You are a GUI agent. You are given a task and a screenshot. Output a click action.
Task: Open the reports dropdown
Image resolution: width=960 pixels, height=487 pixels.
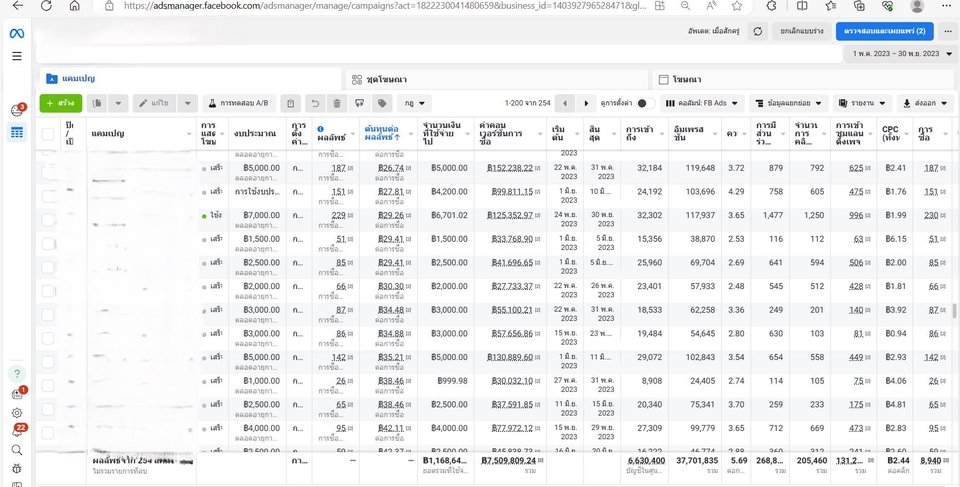click(x=863, y=104)
